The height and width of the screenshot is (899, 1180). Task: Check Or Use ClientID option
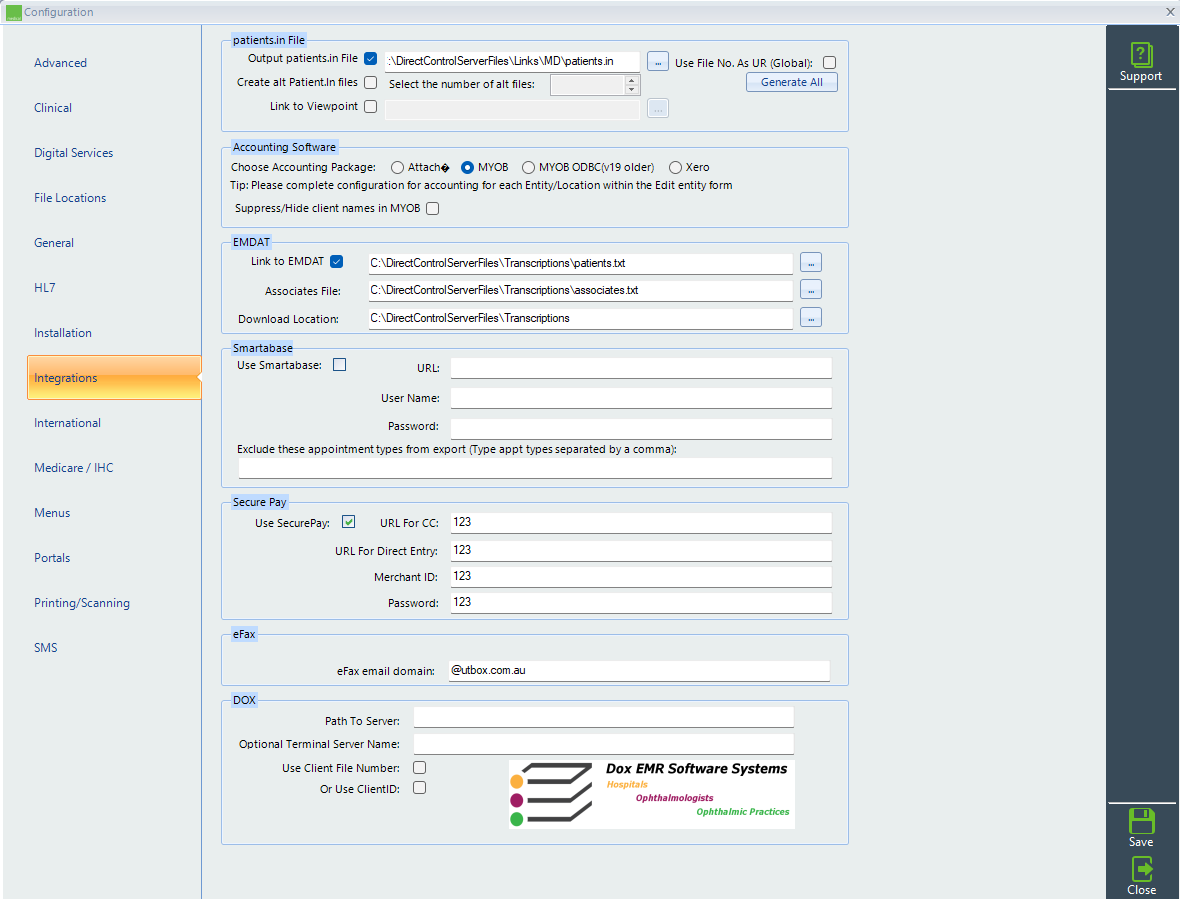419,788
